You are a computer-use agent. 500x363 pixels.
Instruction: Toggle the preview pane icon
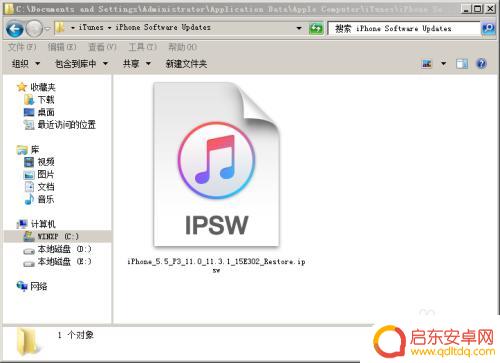pos(462,64)
